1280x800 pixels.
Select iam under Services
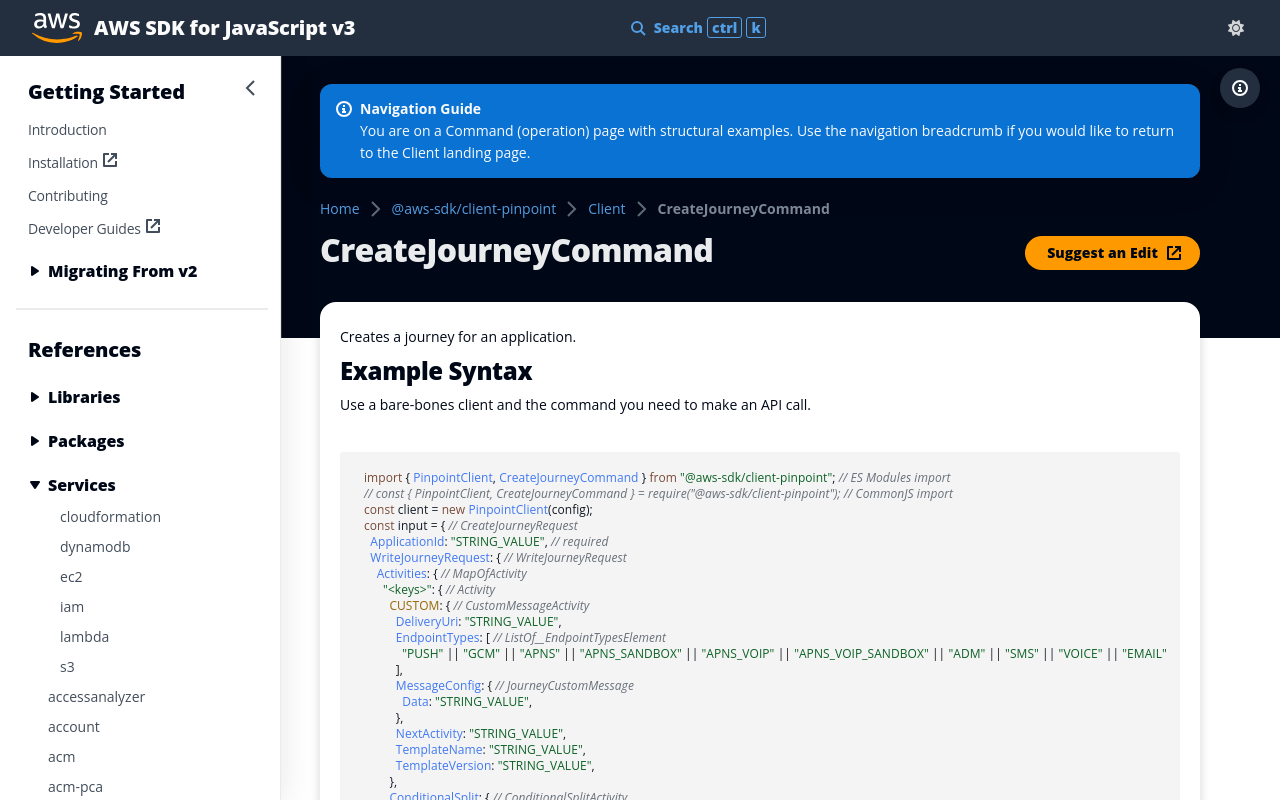[72, 607]
